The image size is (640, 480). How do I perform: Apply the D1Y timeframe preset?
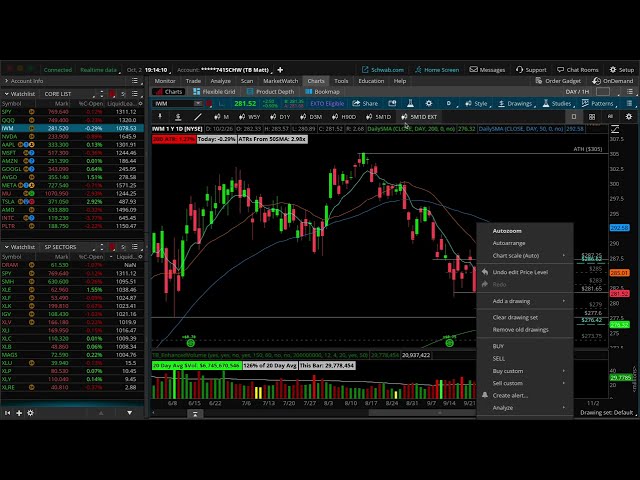coord(280,117)
